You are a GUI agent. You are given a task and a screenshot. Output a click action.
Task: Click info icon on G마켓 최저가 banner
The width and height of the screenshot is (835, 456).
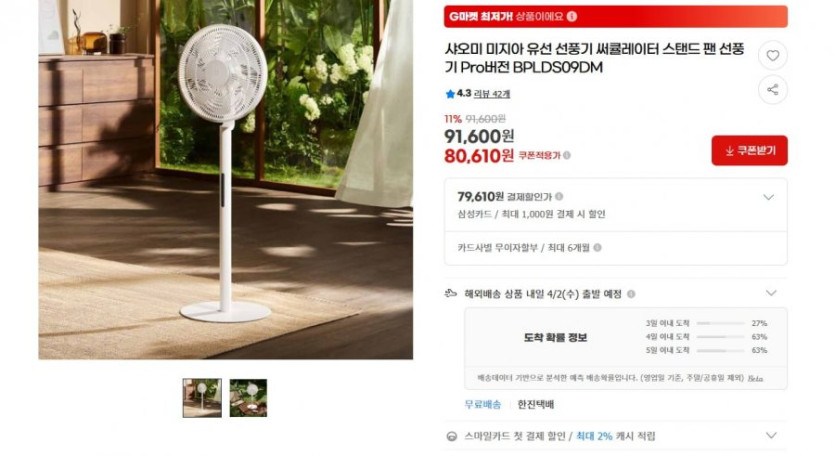click(x=572, y=17)
